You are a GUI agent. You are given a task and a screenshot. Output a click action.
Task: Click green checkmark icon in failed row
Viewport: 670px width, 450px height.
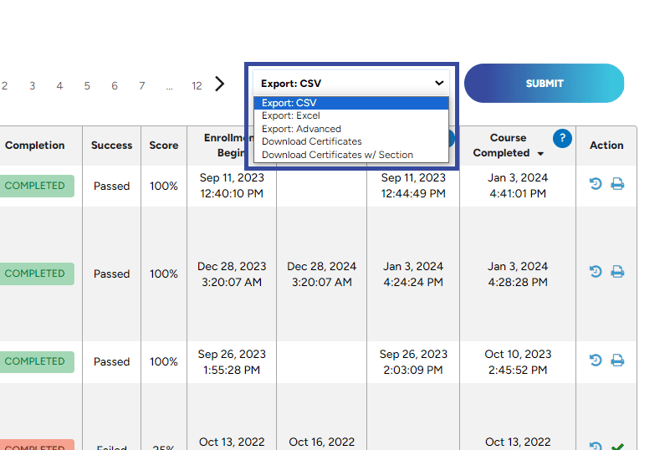[x=618, y=446]
